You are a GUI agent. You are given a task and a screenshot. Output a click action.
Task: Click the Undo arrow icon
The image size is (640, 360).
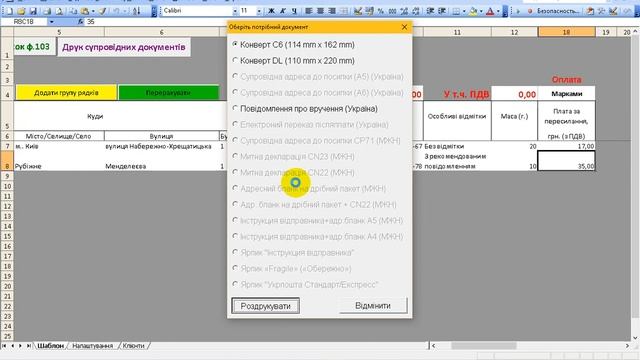116,11
